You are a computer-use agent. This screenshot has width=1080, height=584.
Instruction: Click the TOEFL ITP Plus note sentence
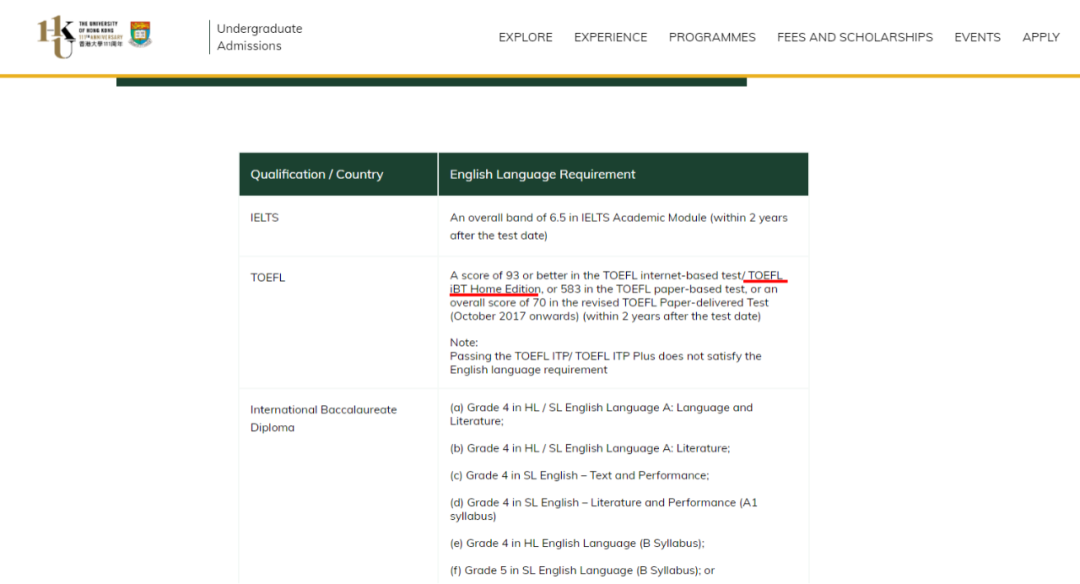605,363
